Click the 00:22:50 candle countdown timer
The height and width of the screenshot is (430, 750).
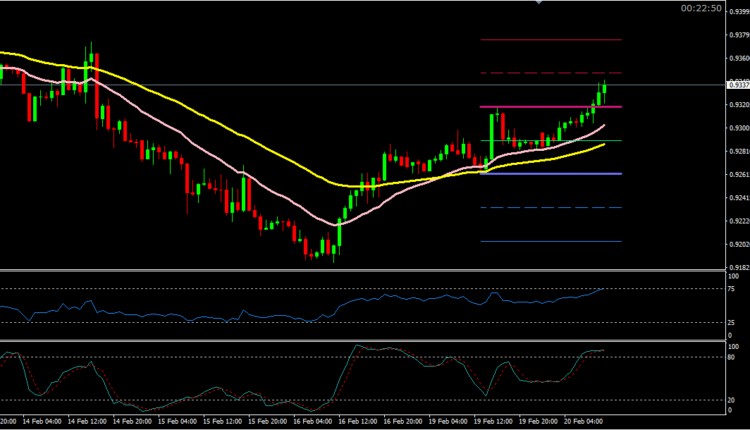701,8
